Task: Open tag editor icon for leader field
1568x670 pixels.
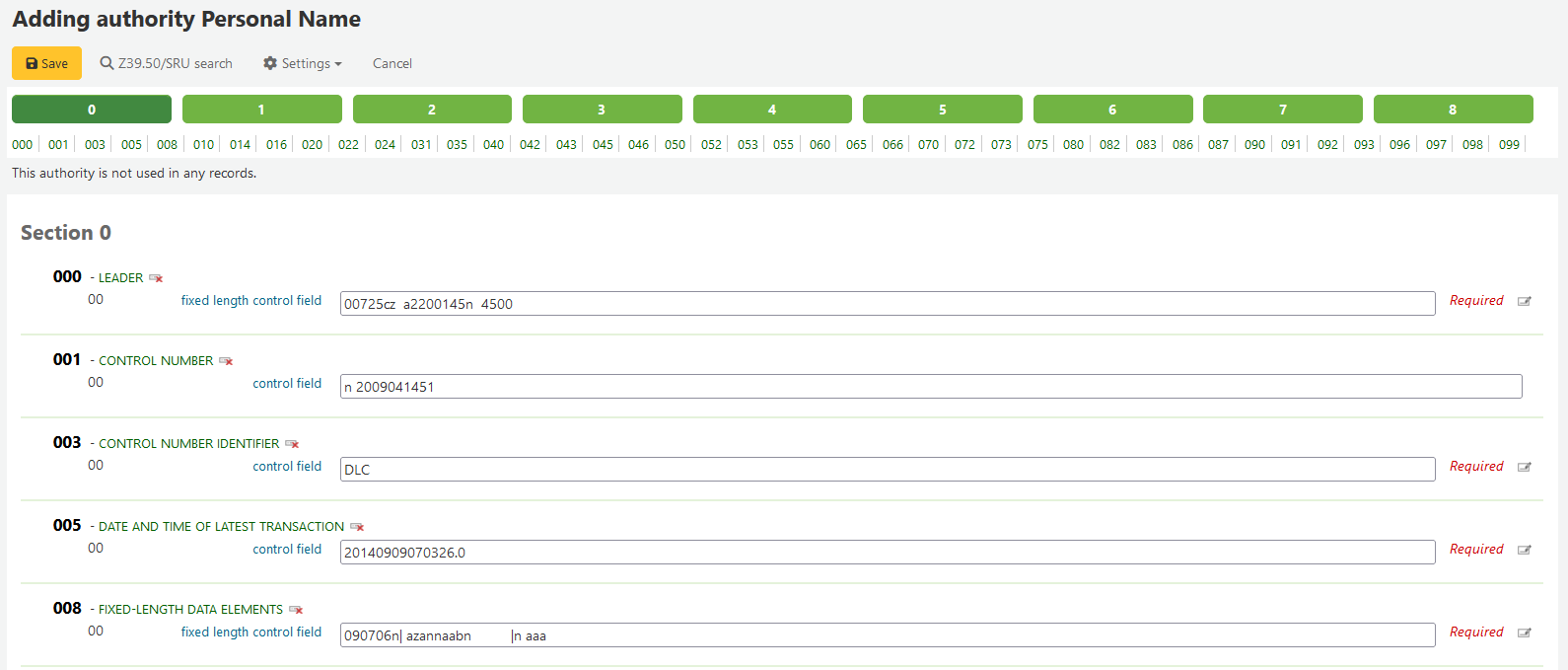Action: coord(1524,301)
